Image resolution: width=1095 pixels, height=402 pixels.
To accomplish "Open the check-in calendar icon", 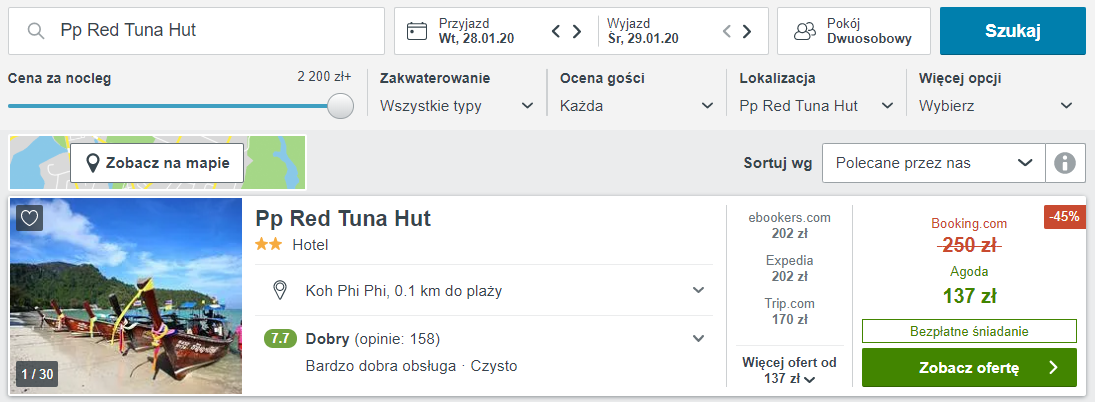I will tap(417, 31).
